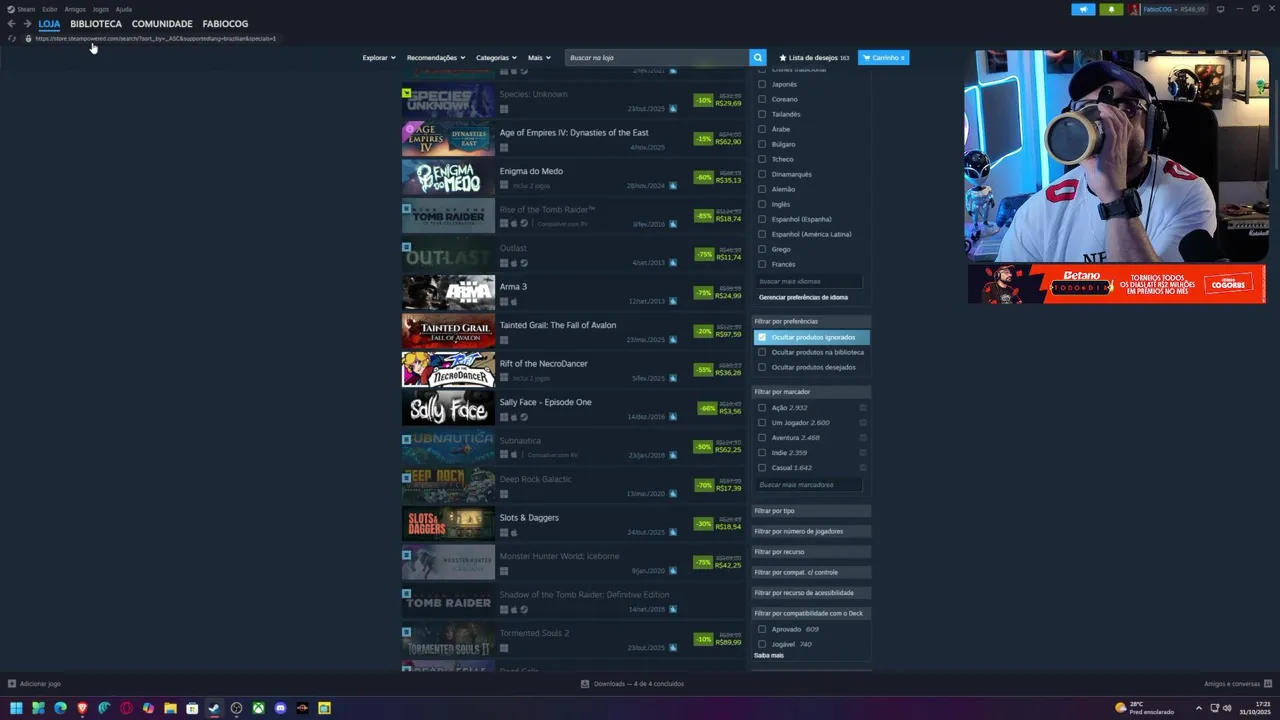Click the Buscar mais idiomas field
The image size is (1280, 720).
(808, 282)
